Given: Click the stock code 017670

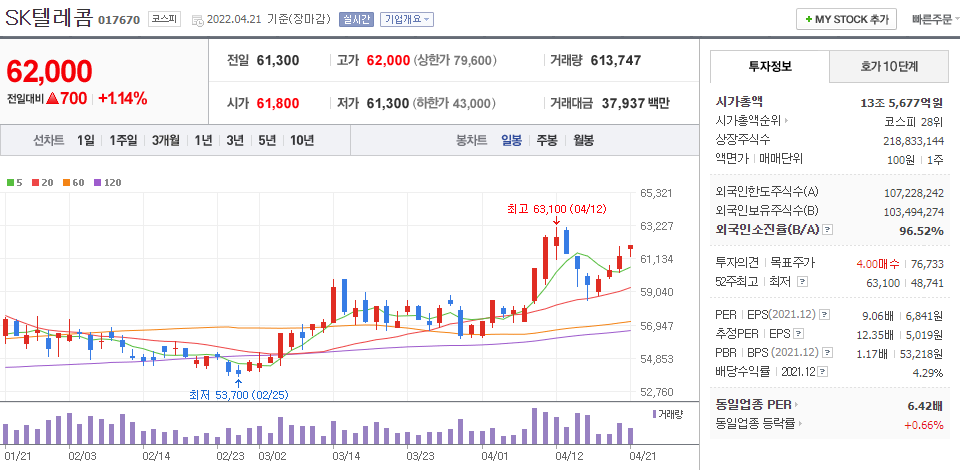Looking at the screenshot, I should tap(119, 20).
